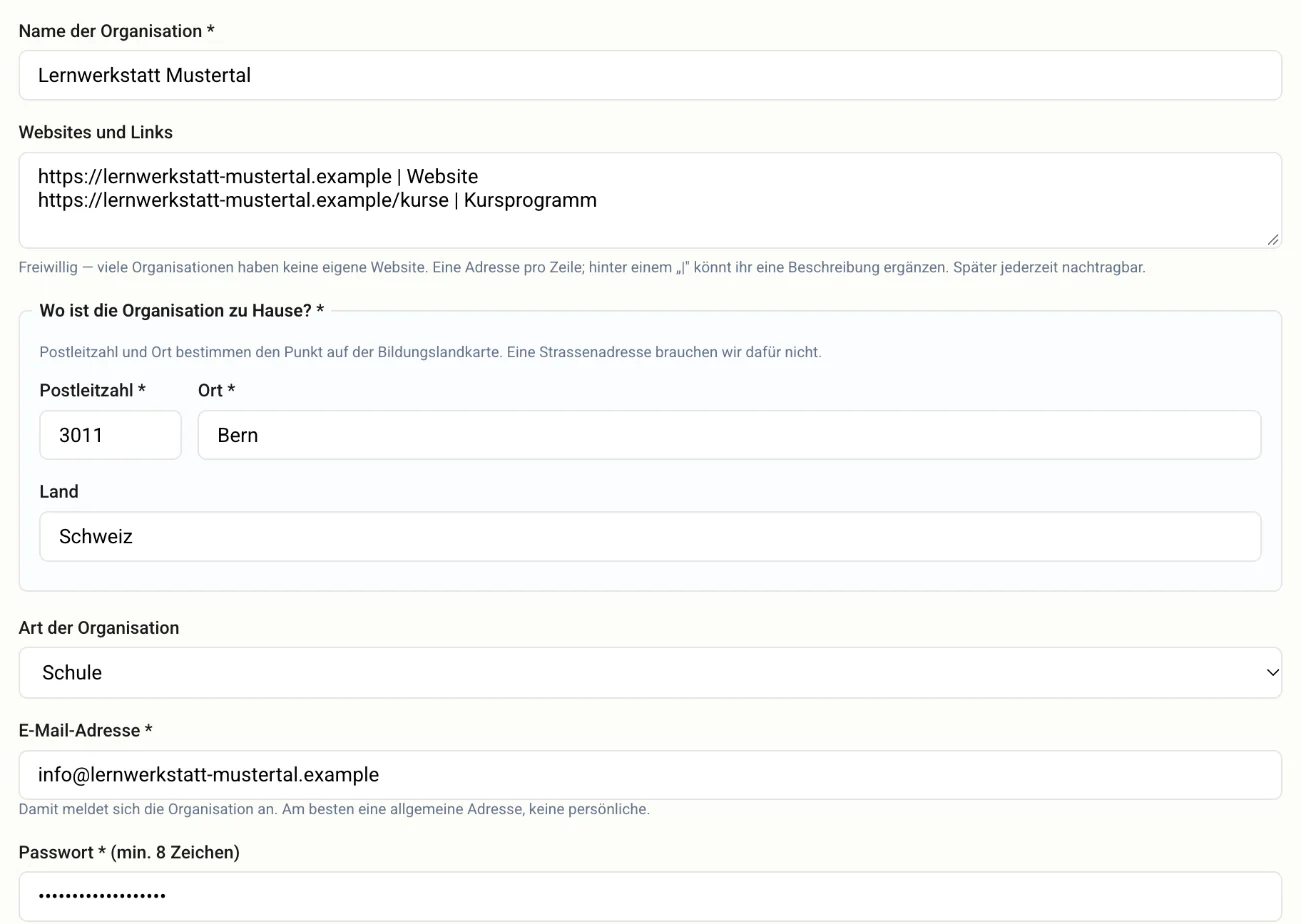Click the Postleitzahl field containing 3011
The image size is (1301, 924).
point(110,435)
